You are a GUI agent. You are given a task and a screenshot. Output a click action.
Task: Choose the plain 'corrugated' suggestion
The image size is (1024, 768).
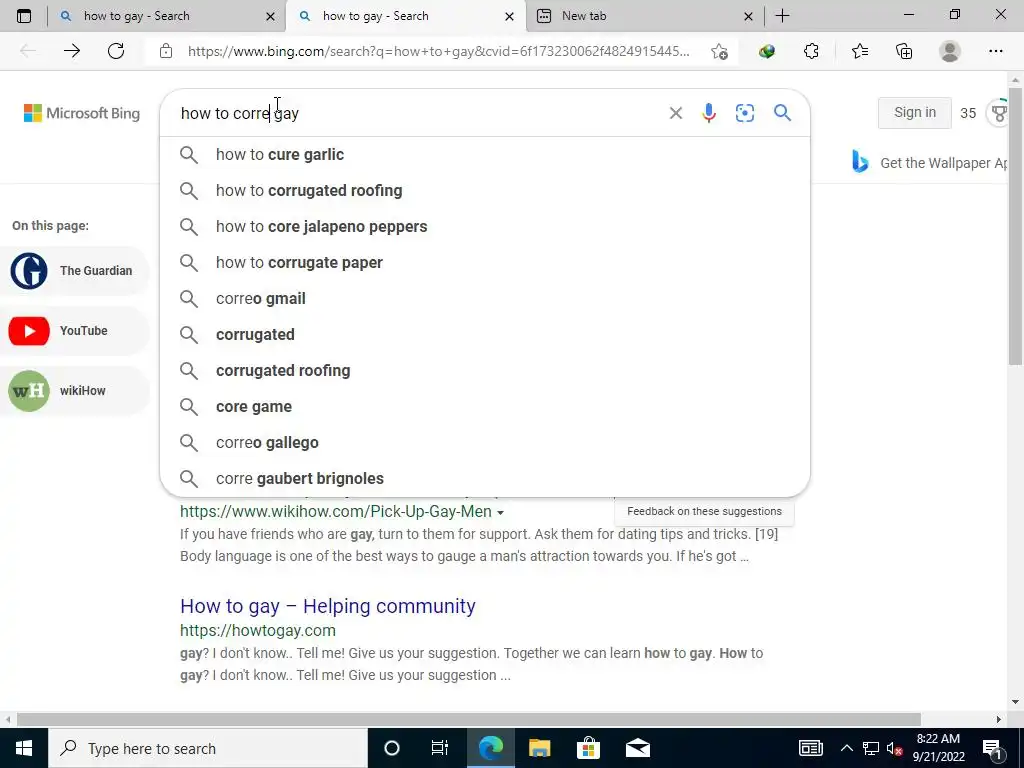coord(485,334)
